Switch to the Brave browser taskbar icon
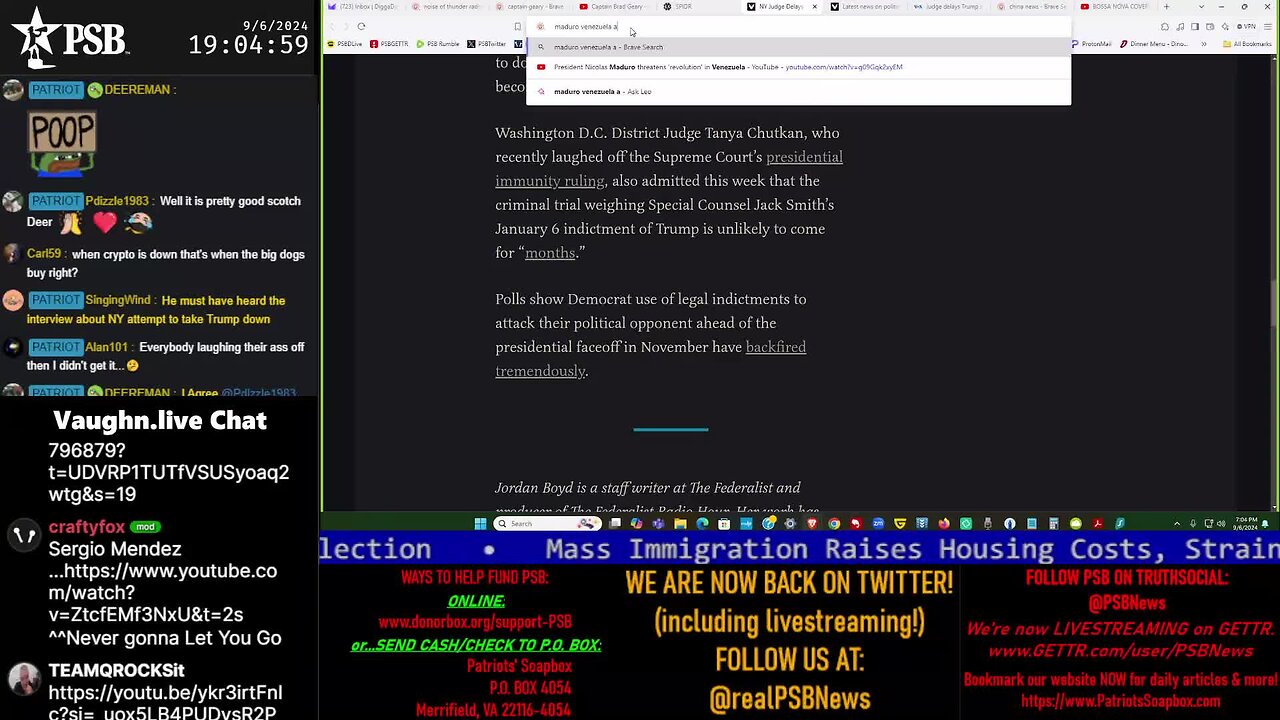This screenshot has width=1280, height=720. (812, 524)
